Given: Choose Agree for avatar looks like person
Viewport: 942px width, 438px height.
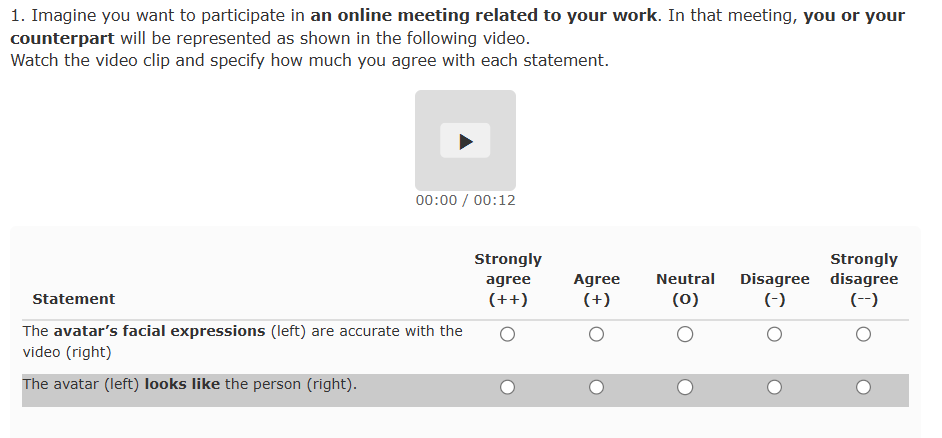Looking at the screenshot, I should tap(596, 387).
